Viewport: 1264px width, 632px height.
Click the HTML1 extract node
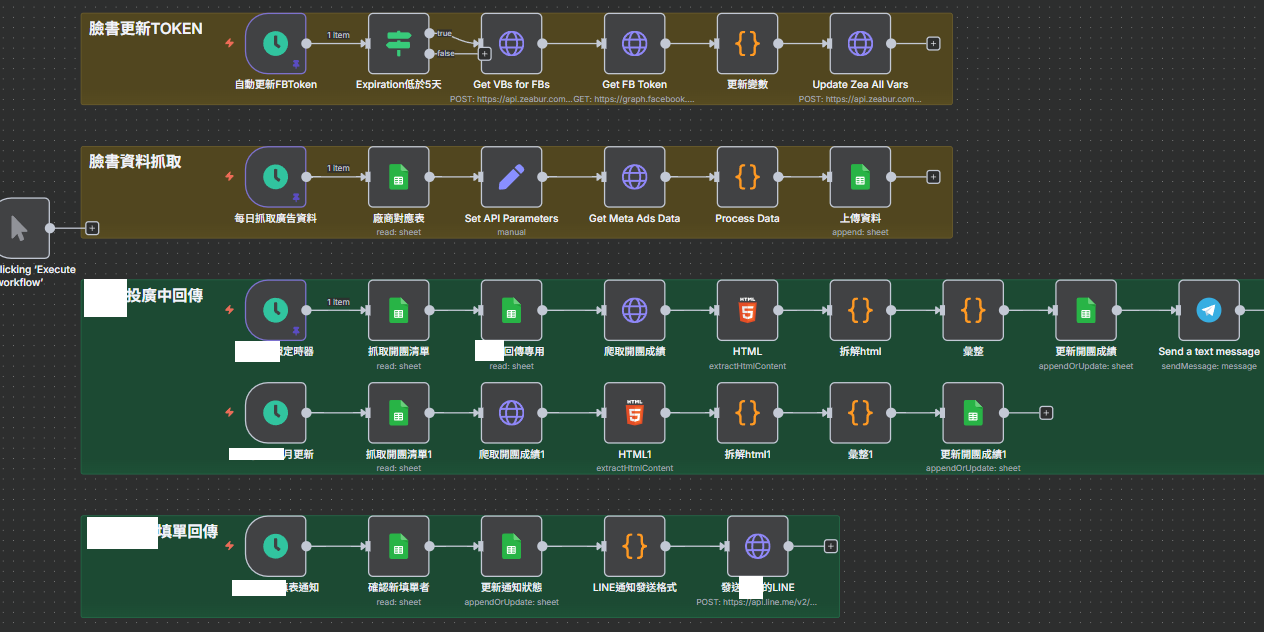[x=634, y=413]
